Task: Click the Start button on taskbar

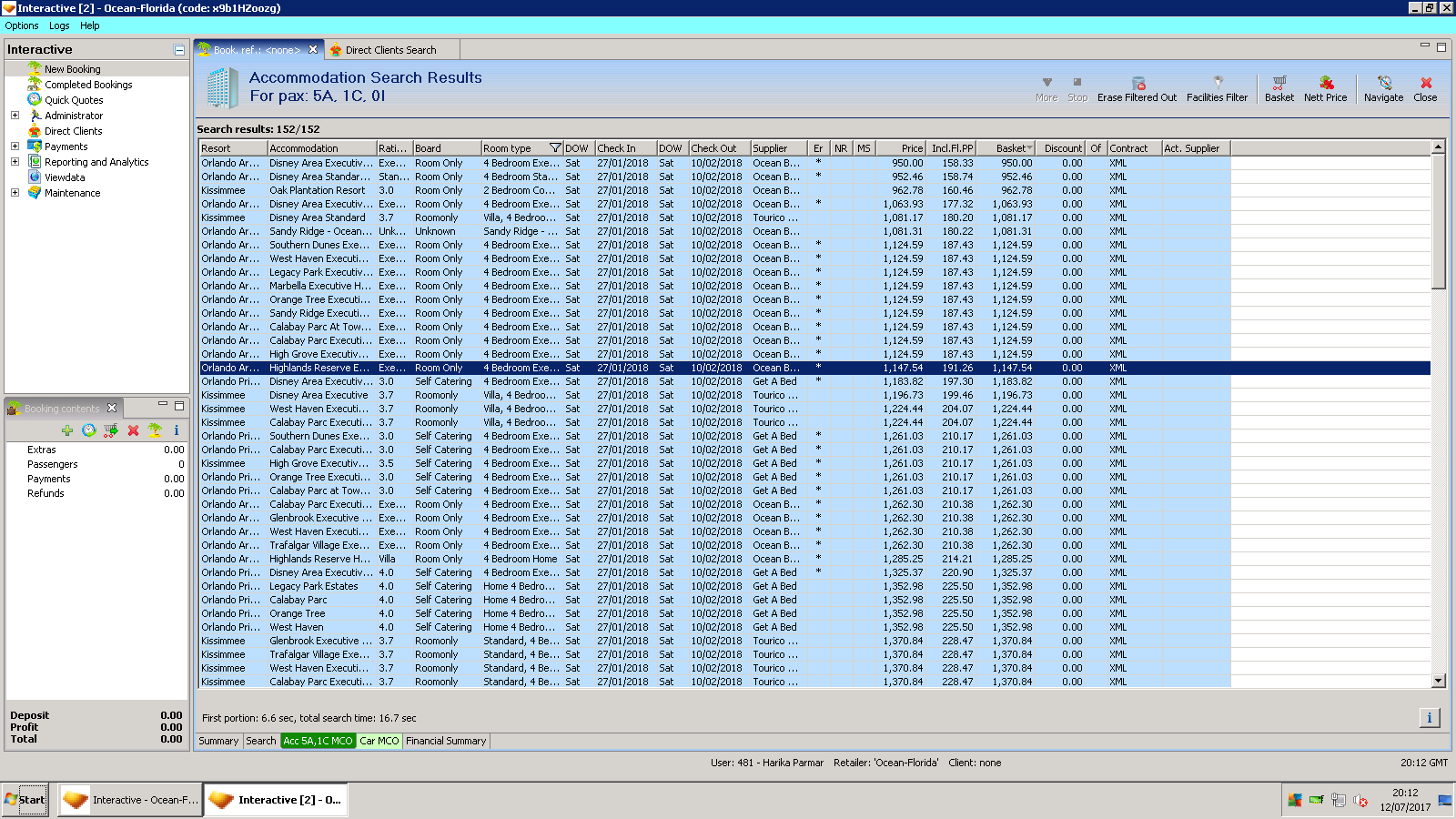Action: click(x=25, y=800)
